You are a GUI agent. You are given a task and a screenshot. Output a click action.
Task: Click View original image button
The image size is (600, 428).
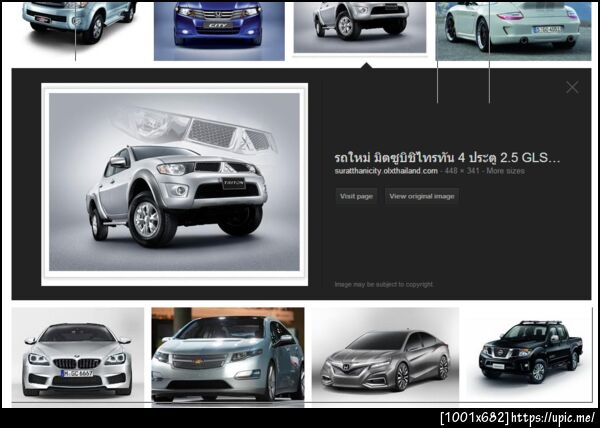coord(422,196)
